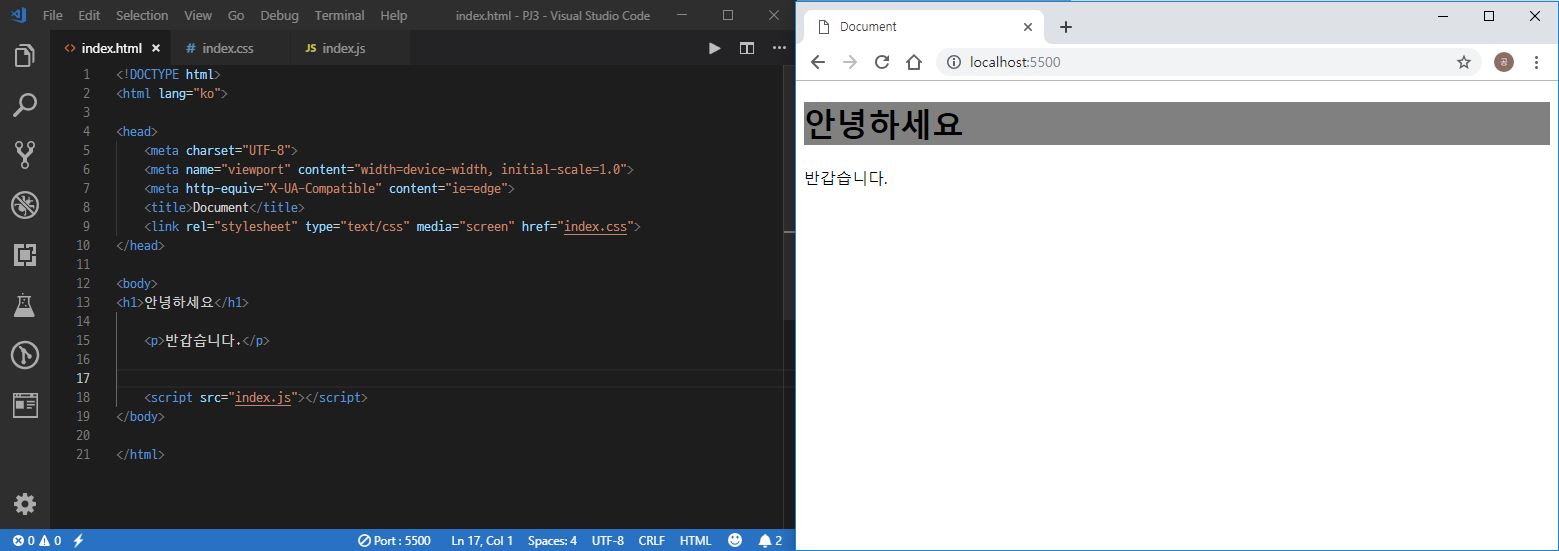Place cursor on the </html> closing tag

(140, 454)
